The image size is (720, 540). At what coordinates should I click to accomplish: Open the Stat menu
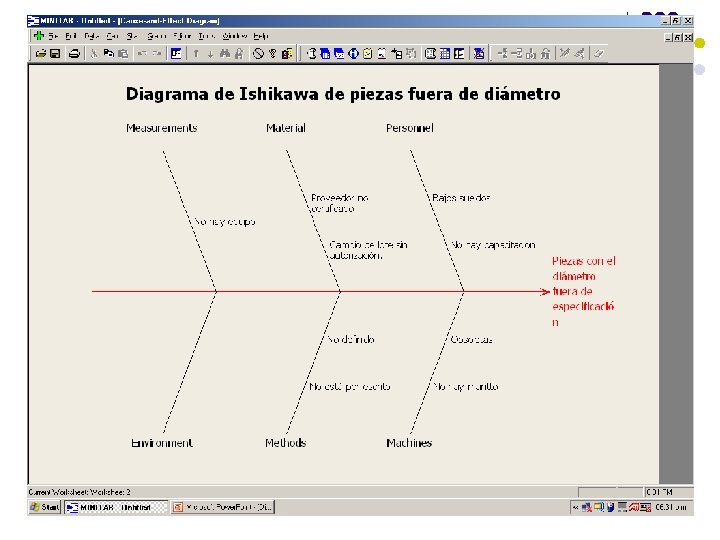click(x=132, y=36)
